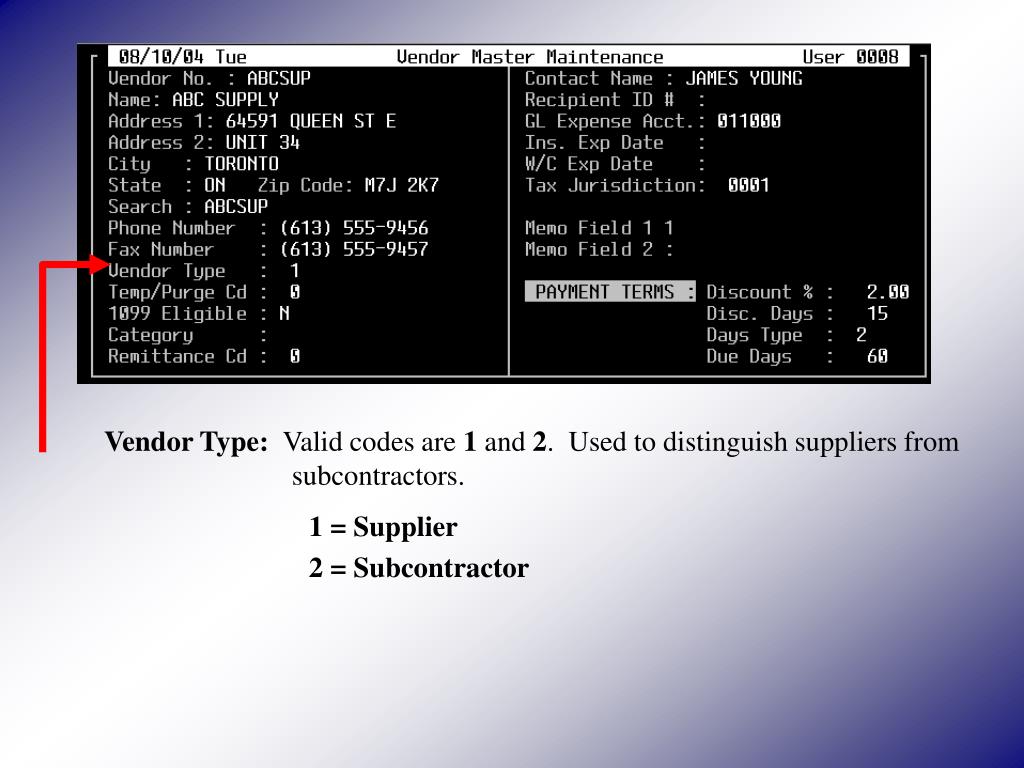Click Address 2 value UNIT 34
The width and height of the screenshot is (1024, 768).
point(263,142)
